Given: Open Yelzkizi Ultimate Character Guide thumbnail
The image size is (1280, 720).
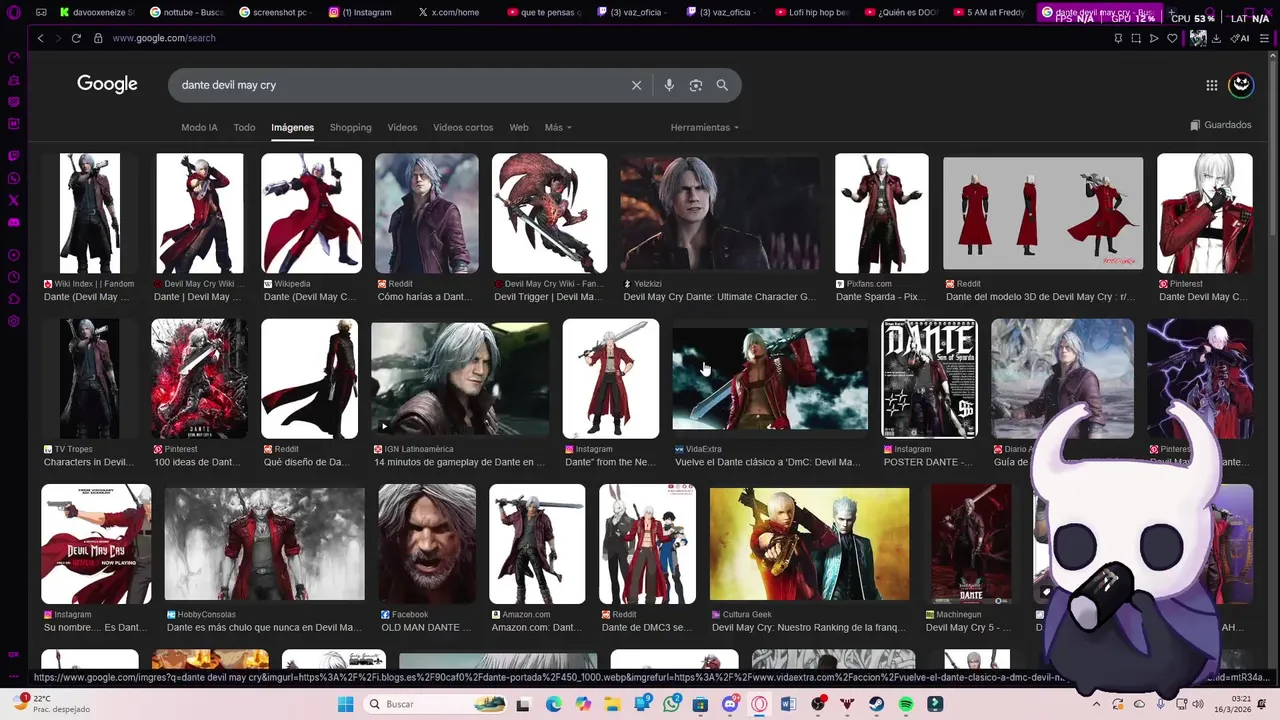Looking at the screenshot, I should click(720, 213).
